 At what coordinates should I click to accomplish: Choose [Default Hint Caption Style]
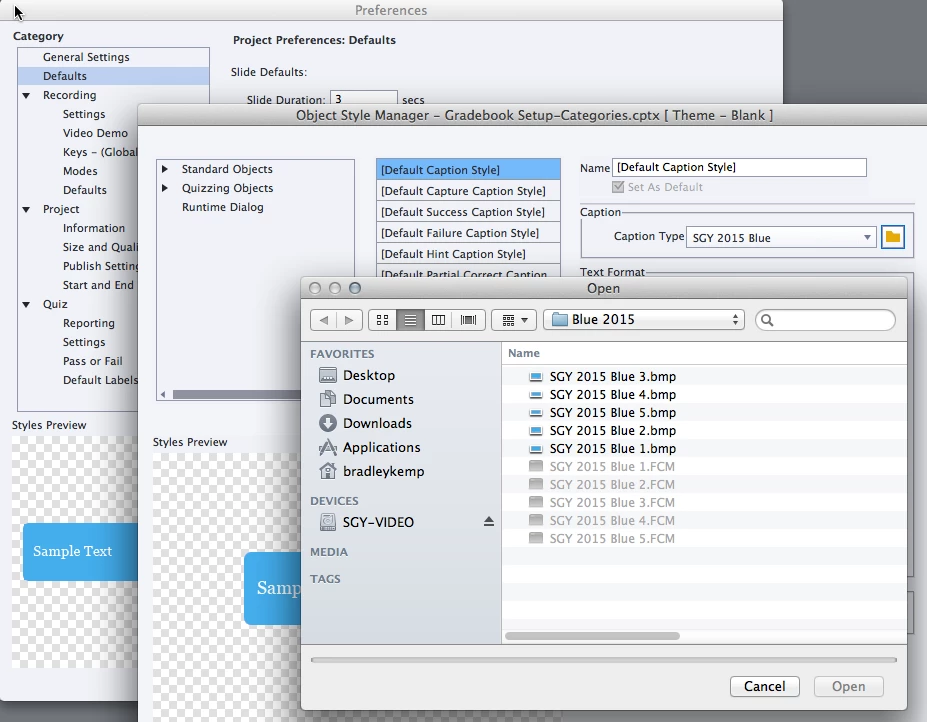468,254
